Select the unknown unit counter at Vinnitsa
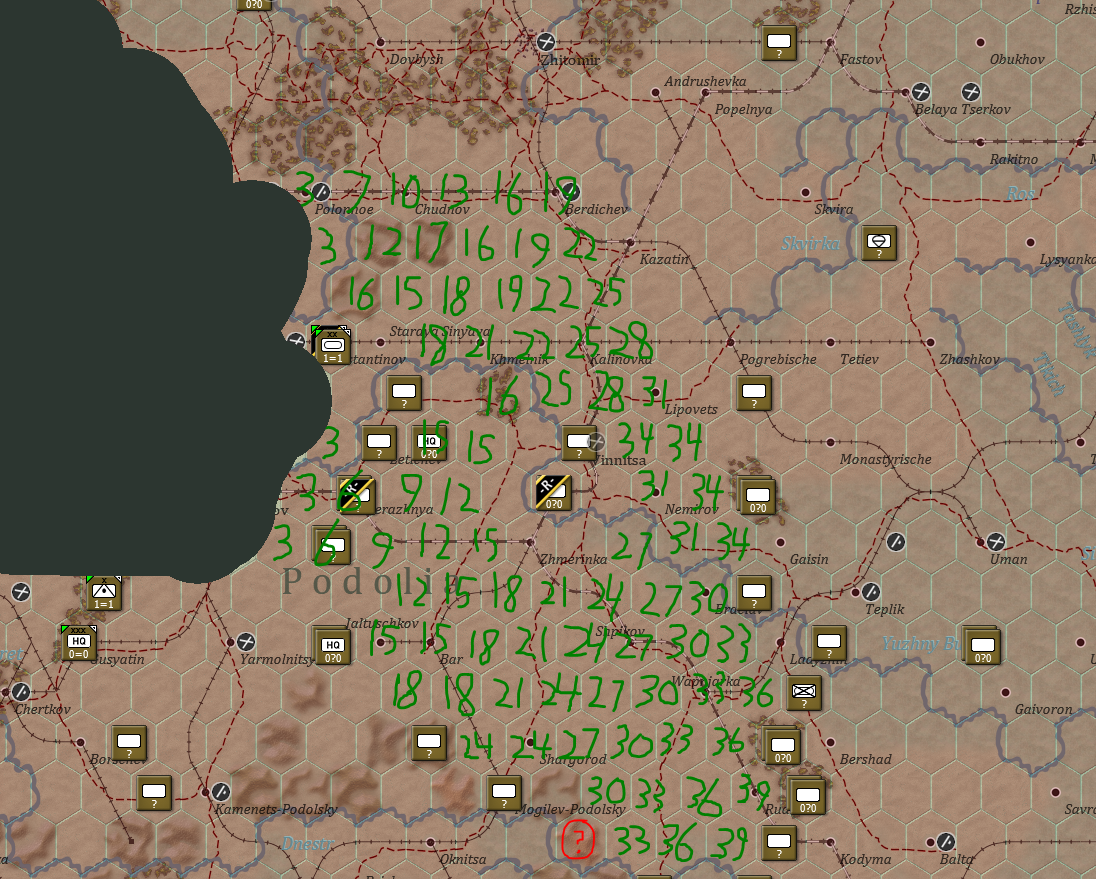Screen dimensions: 1096x879 coord(579,443)
